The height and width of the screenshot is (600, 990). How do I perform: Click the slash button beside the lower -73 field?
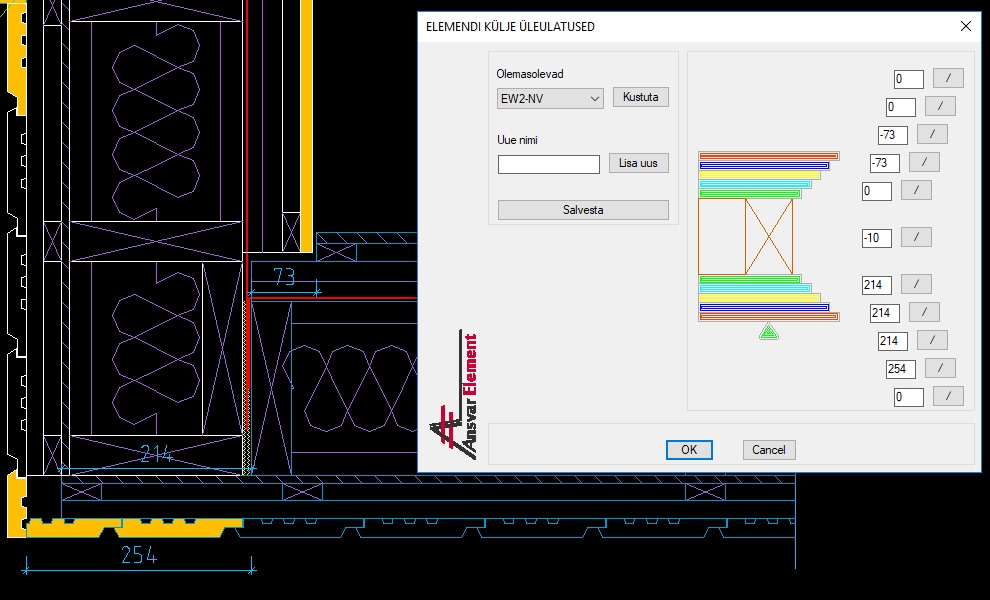pos(924,162)
